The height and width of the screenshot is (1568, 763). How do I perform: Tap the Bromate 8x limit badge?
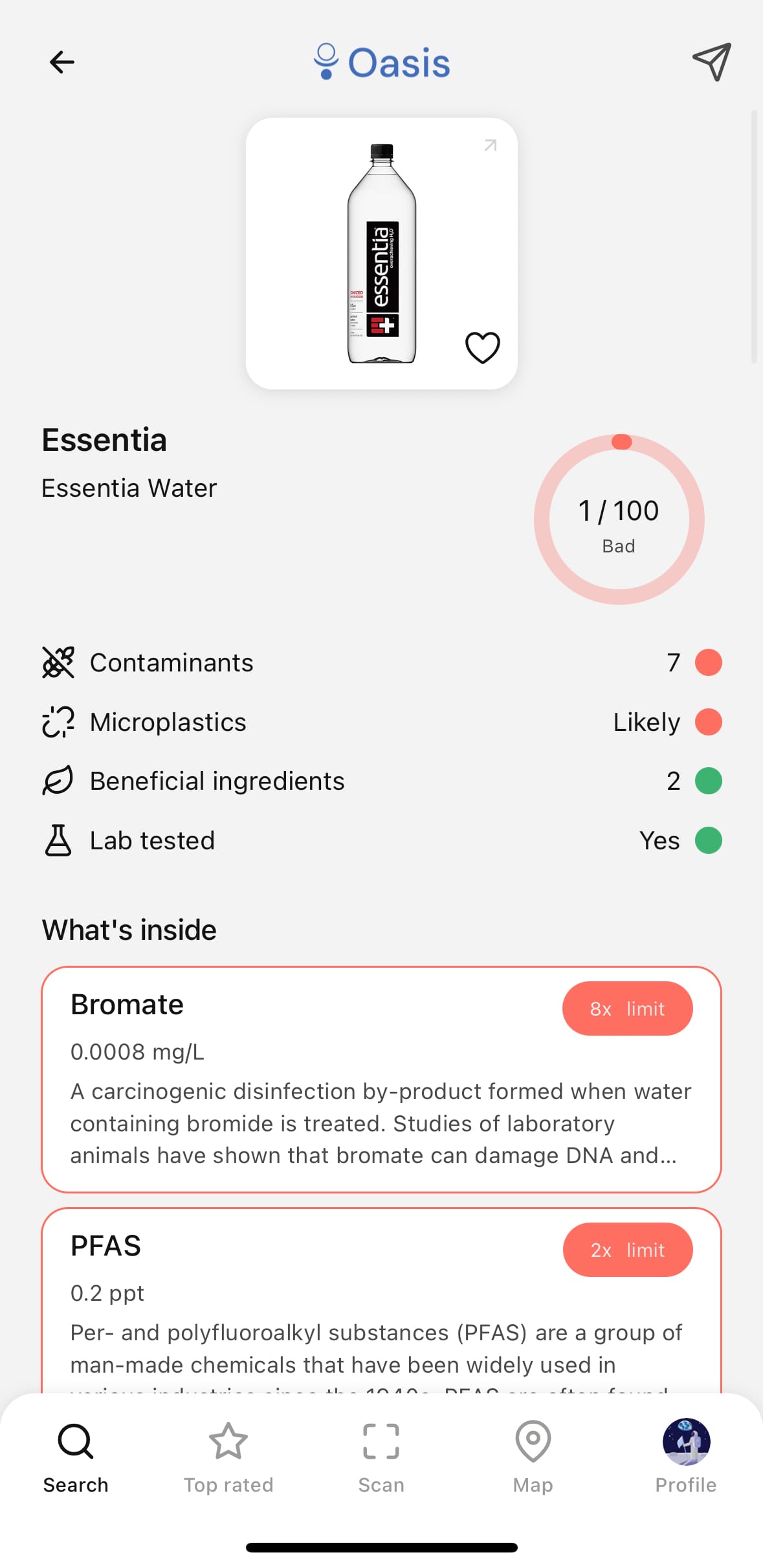pyautogui.click(x=627, y=1008)
